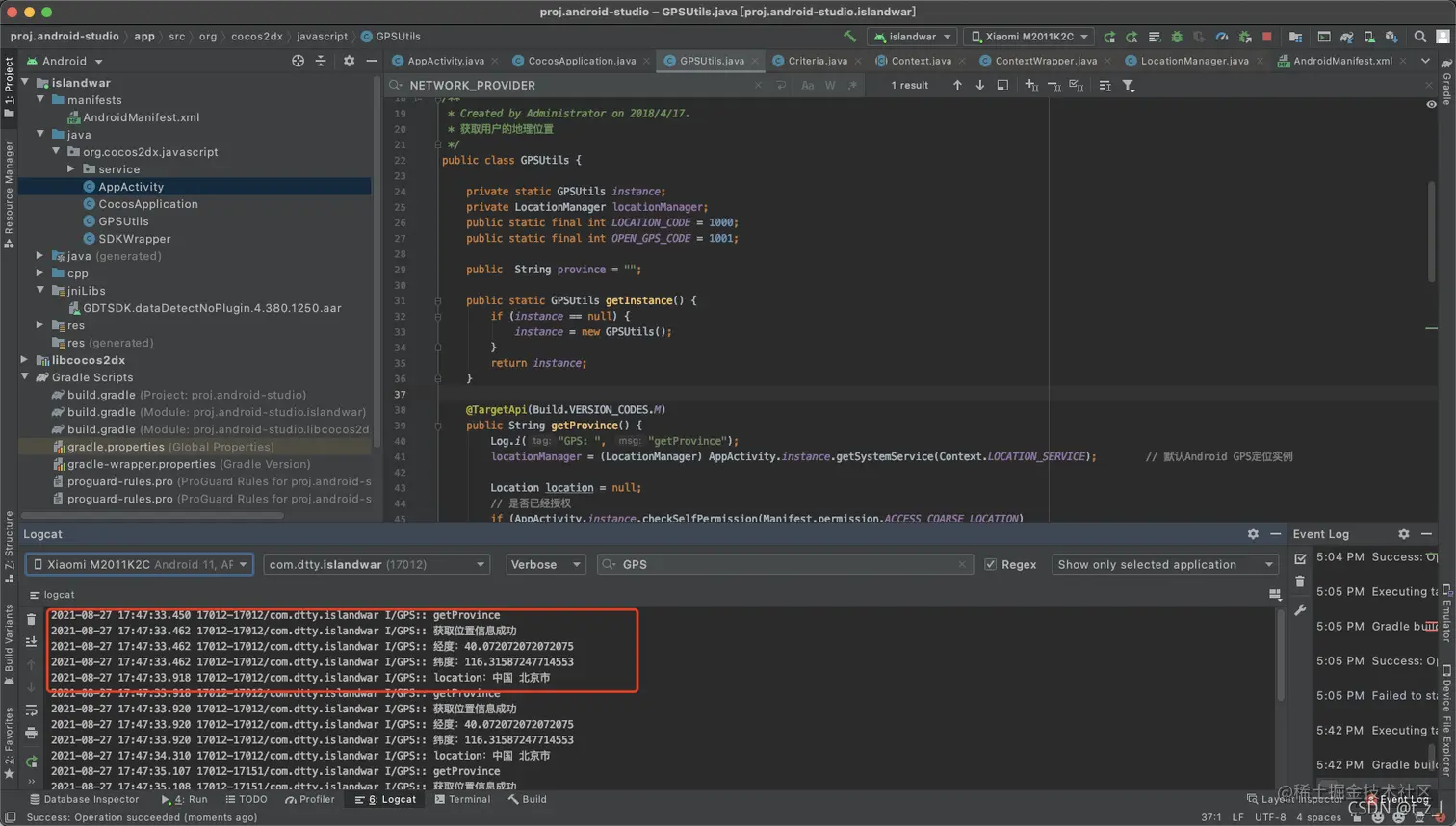Click the Restart logcat icon

(x=31, y=761)
